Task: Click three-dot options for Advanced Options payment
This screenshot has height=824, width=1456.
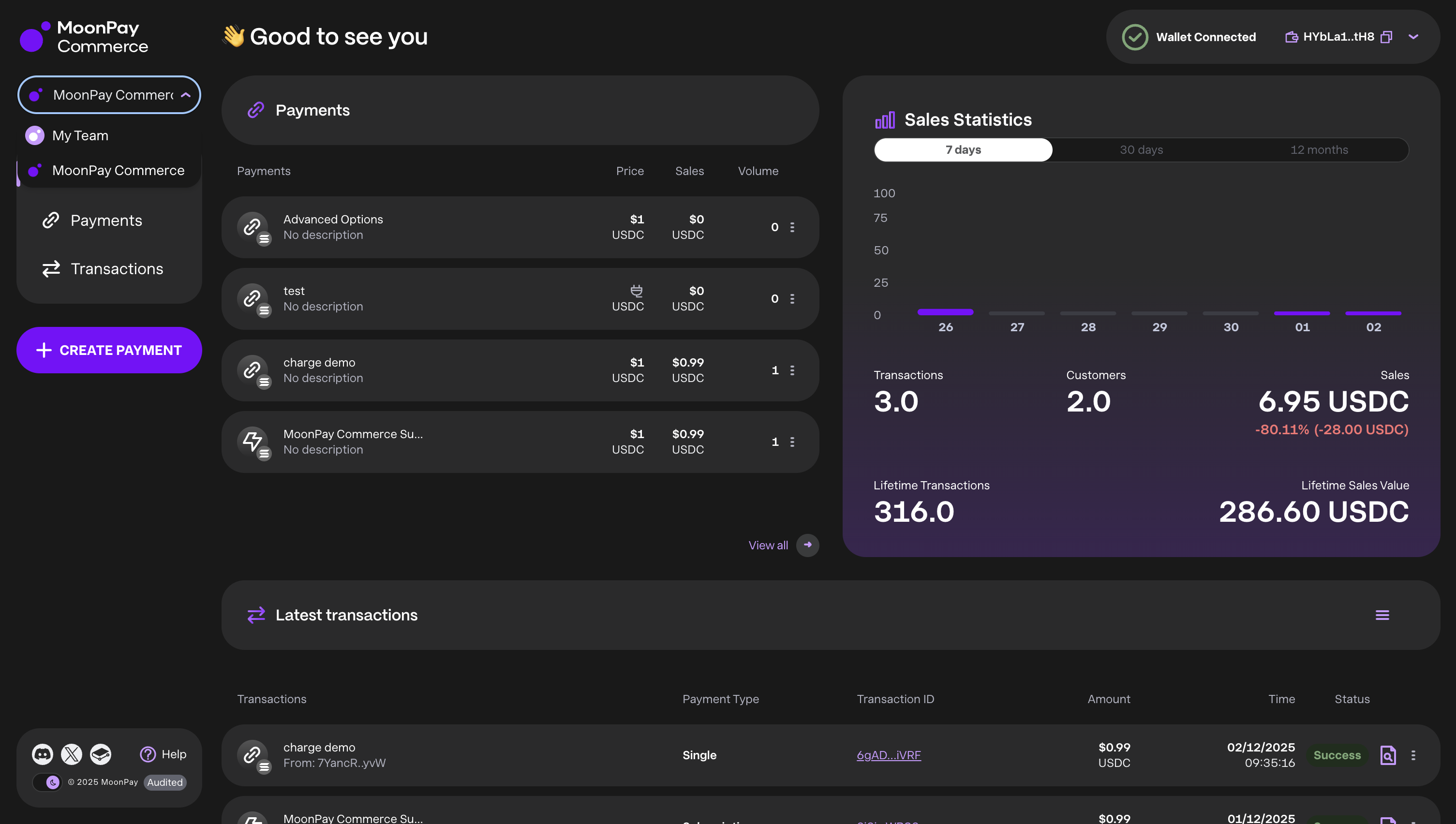Action: tap(792, 227)
